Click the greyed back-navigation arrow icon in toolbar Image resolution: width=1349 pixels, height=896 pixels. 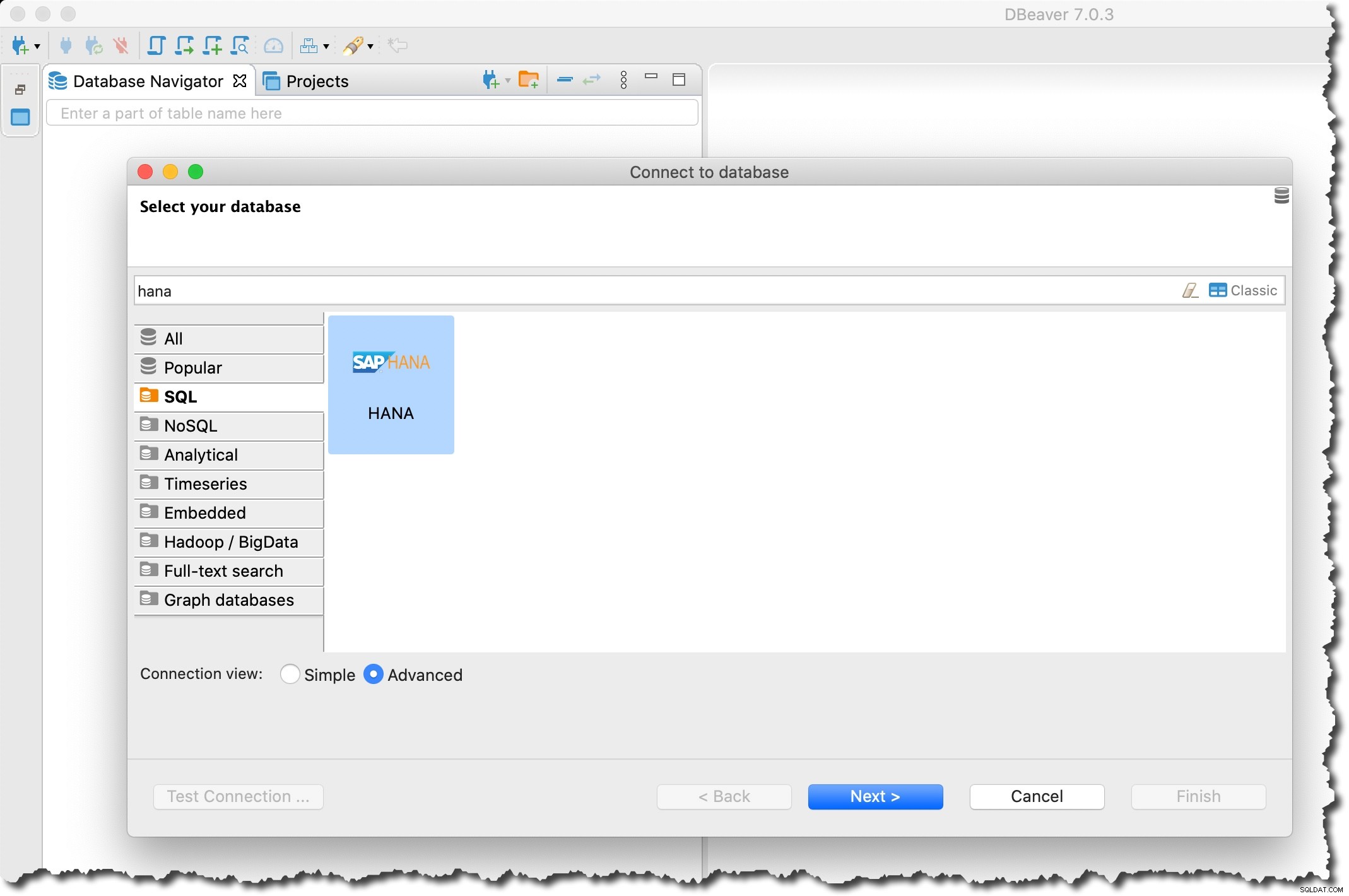point(398,45)
